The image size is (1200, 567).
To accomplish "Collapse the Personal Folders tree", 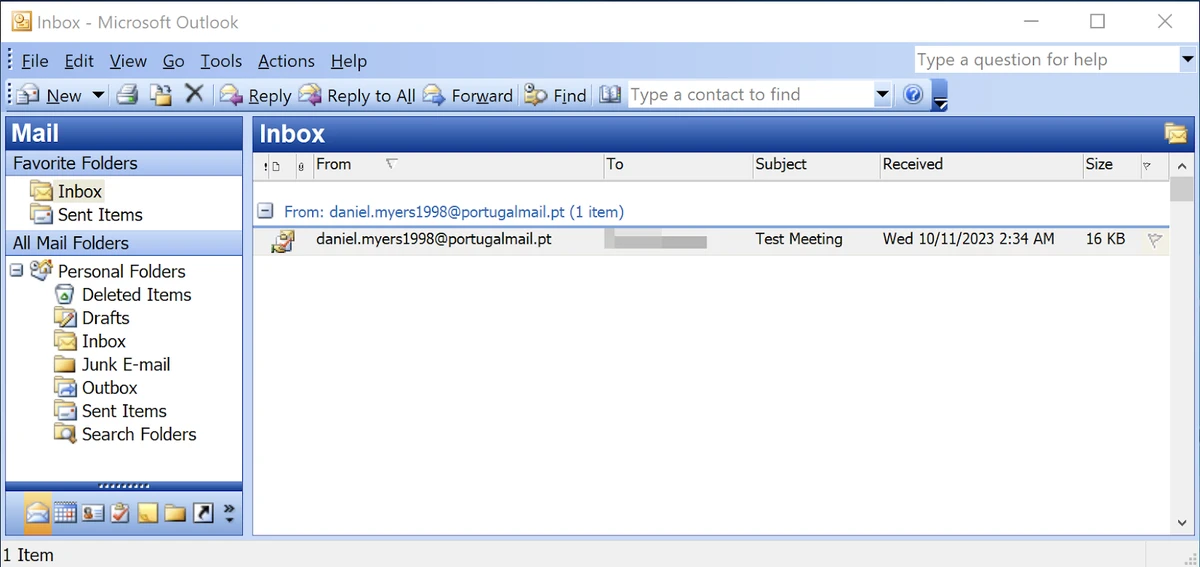I will tap(16, 271).
